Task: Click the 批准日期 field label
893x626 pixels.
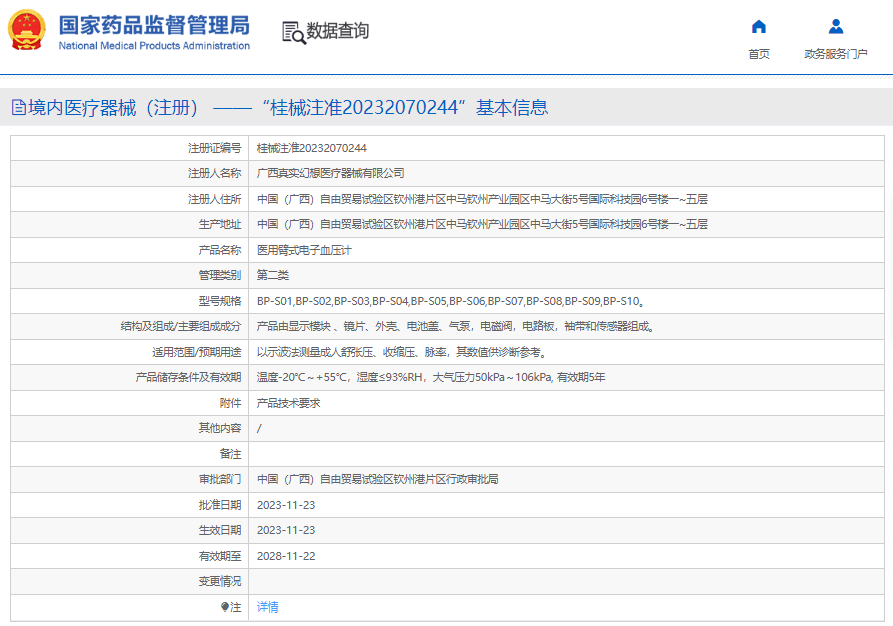Action: [220, 505]
